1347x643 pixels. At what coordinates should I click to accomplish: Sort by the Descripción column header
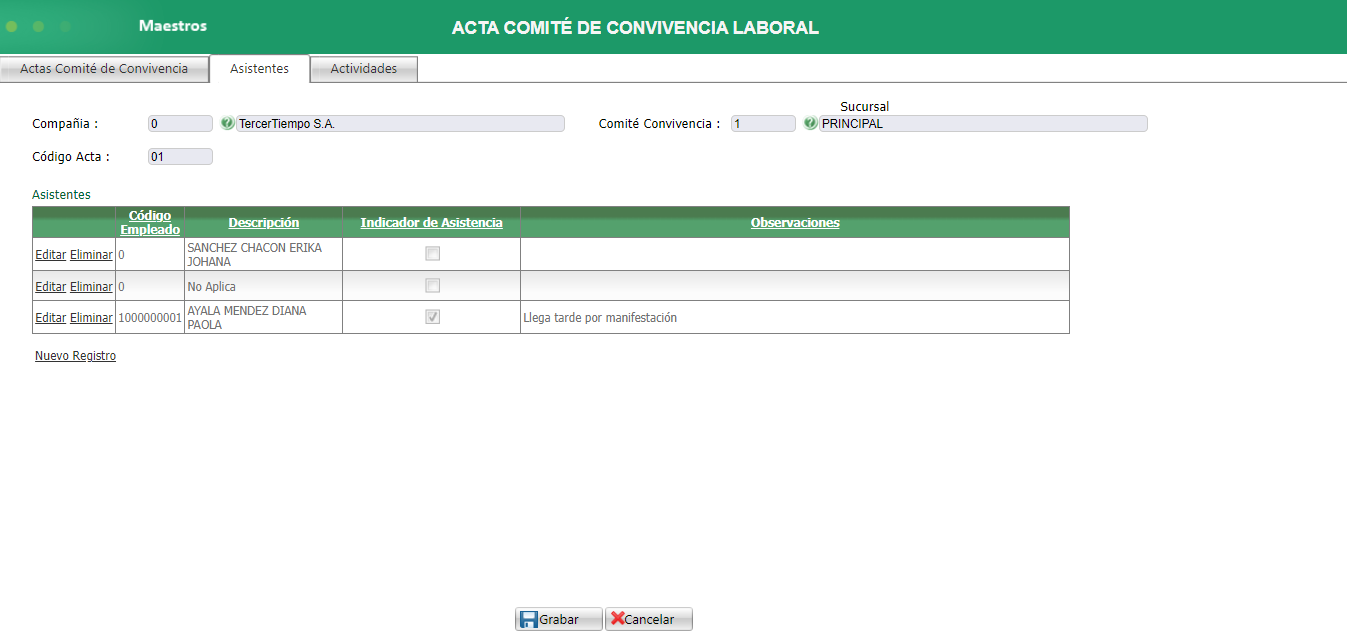tap(263, 222)
